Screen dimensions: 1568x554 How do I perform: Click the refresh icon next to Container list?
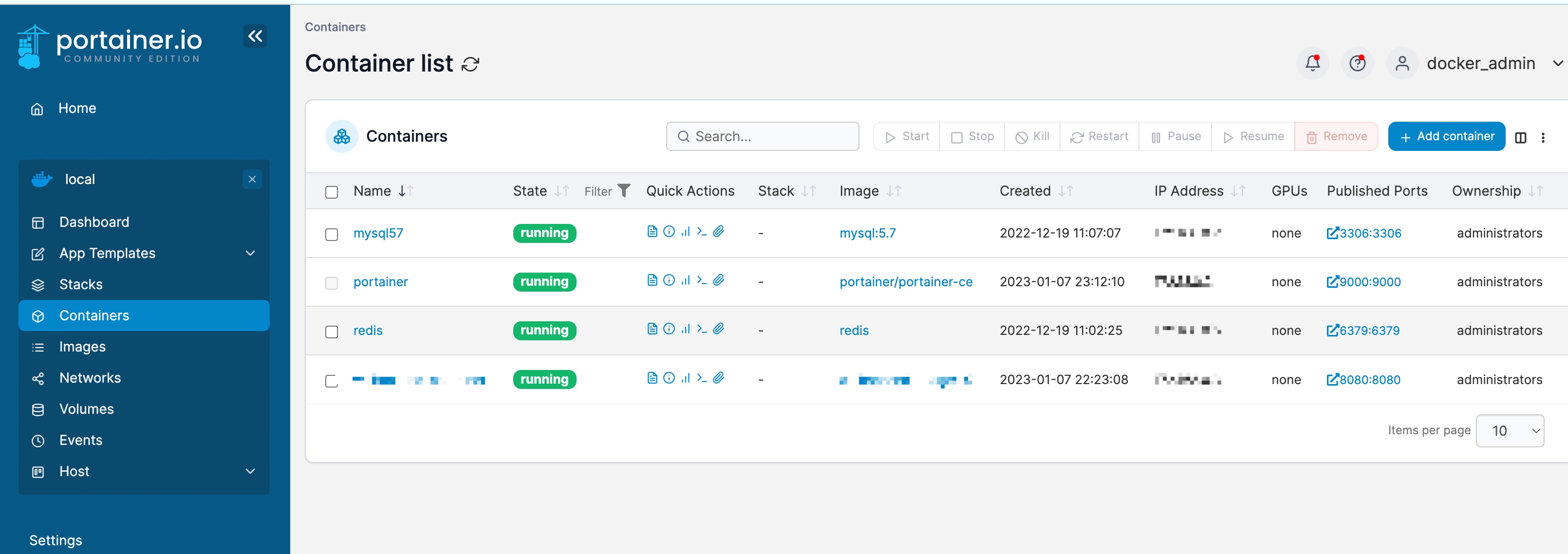470,65
